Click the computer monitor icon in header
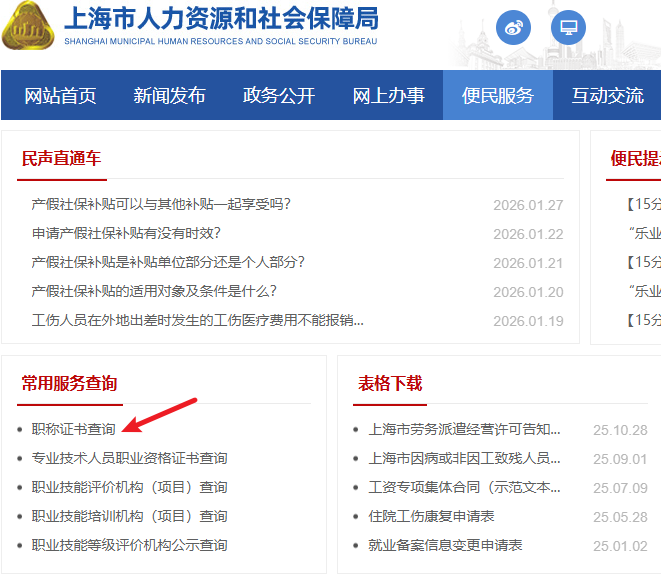 click(x=569, y=28)
